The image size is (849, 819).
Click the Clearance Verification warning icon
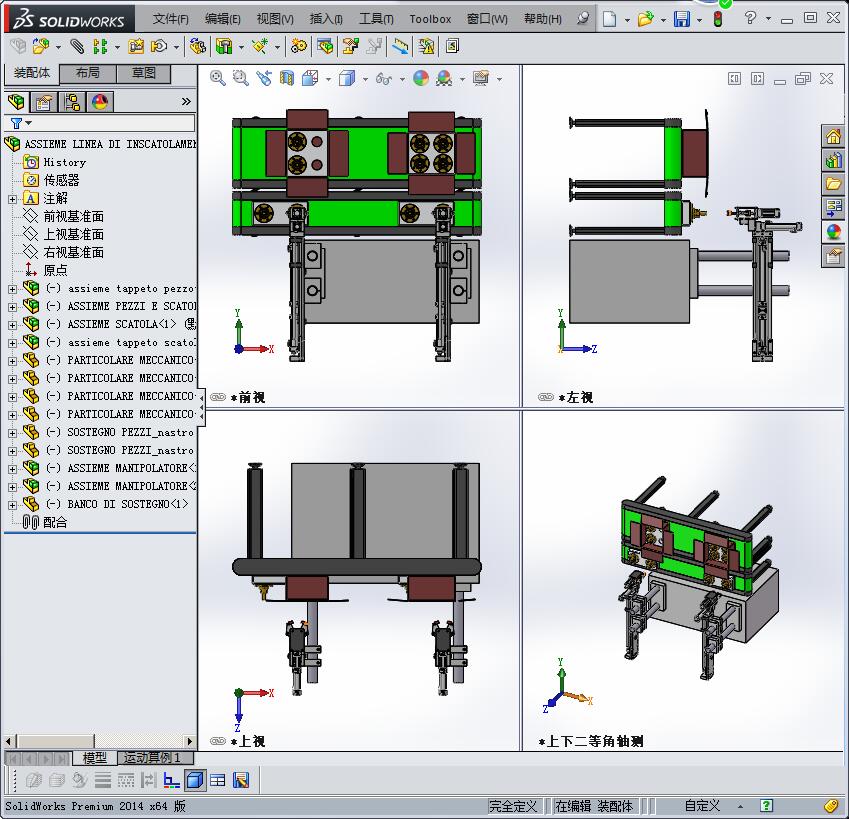pyautogui.click(x=426, y=47)
